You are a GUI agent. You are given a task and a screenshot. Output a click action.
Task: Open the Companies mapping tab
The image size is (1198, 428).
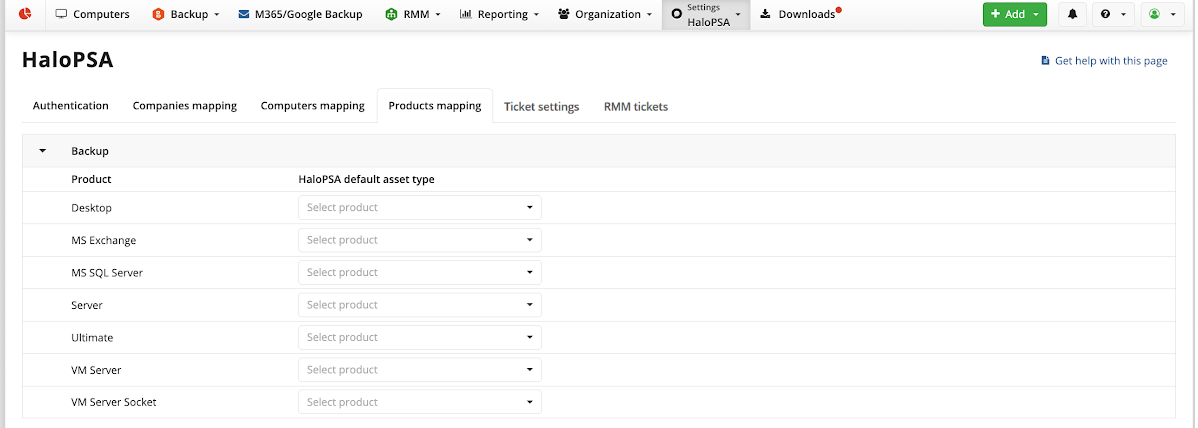184,106
